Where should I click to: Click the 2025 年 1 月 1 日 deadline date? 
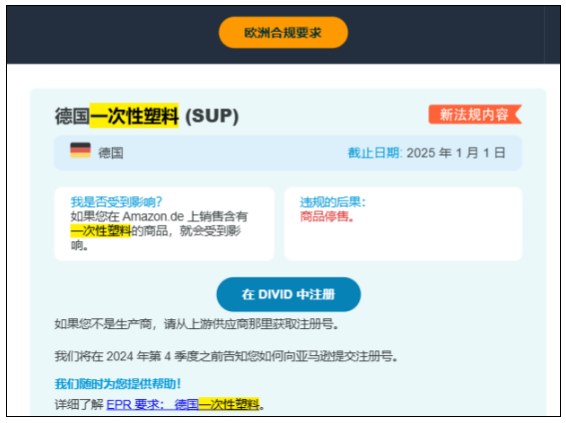click(456, 153)
